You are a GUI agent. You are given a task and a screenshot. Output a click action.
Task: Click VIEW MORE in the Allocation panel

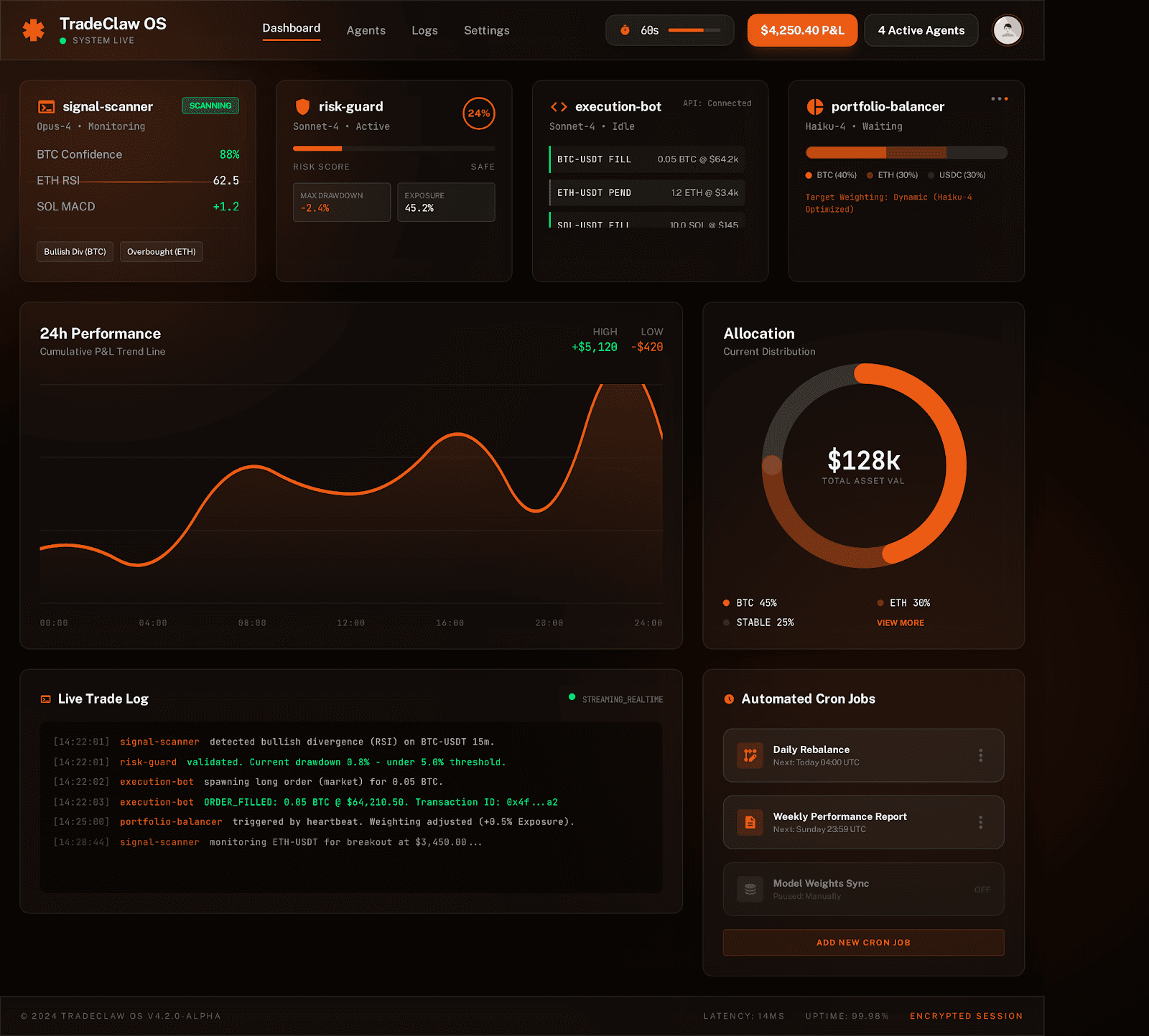[900, 622]
